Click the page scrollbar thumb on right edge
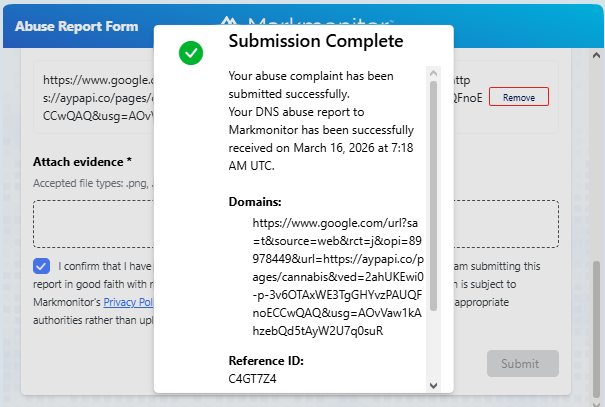 click(x=597, y=330)
